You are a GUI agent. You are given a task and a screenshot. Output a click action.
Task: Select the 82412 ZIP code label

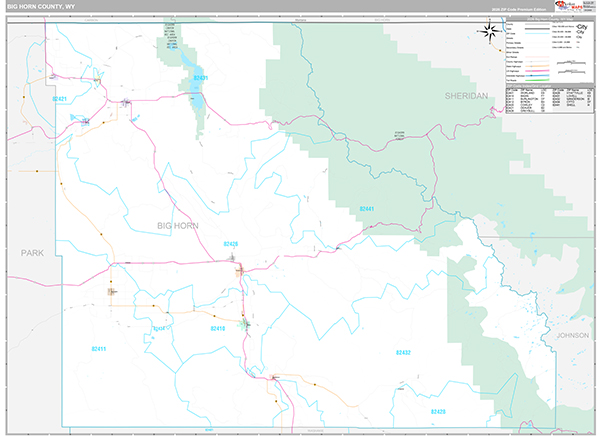click(157, 327)
